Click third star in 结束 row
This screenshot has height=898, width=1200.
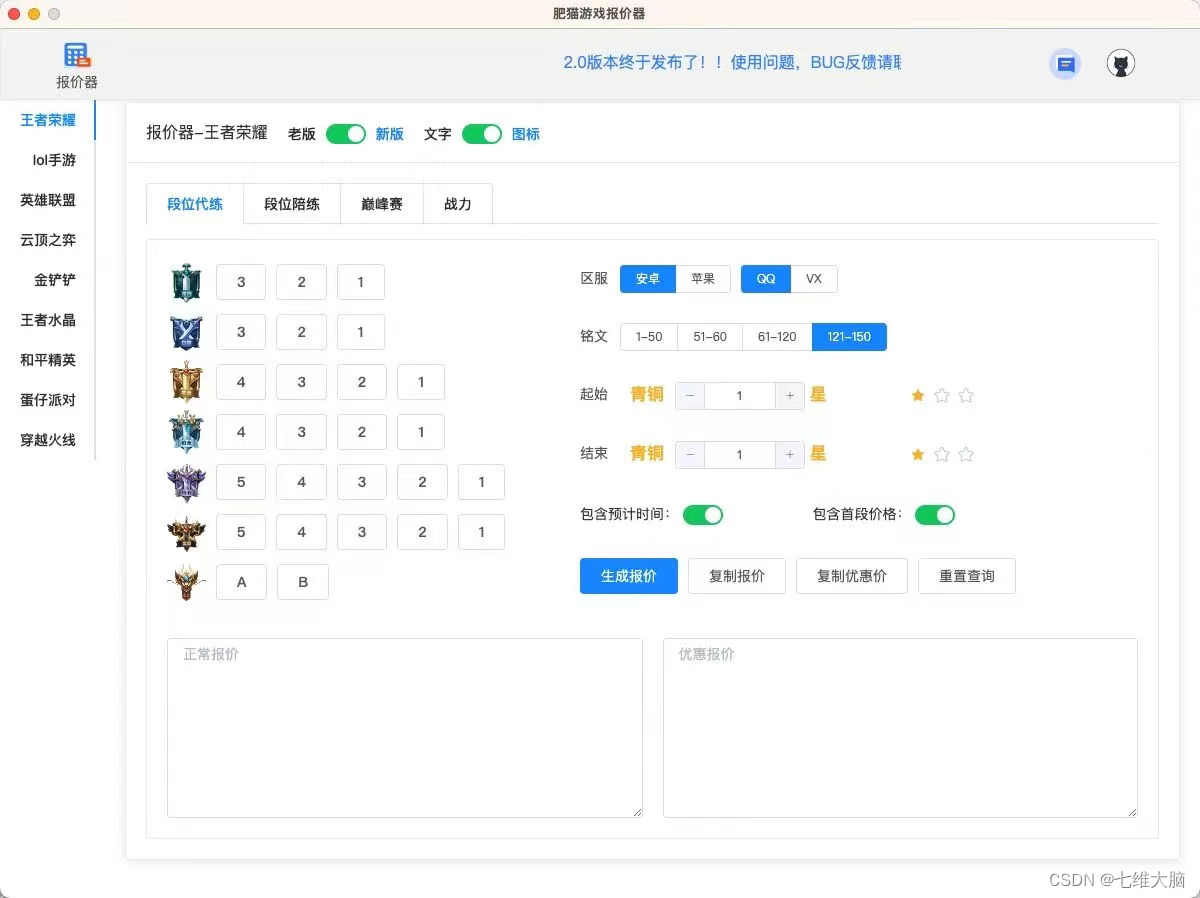click(966, 454)
